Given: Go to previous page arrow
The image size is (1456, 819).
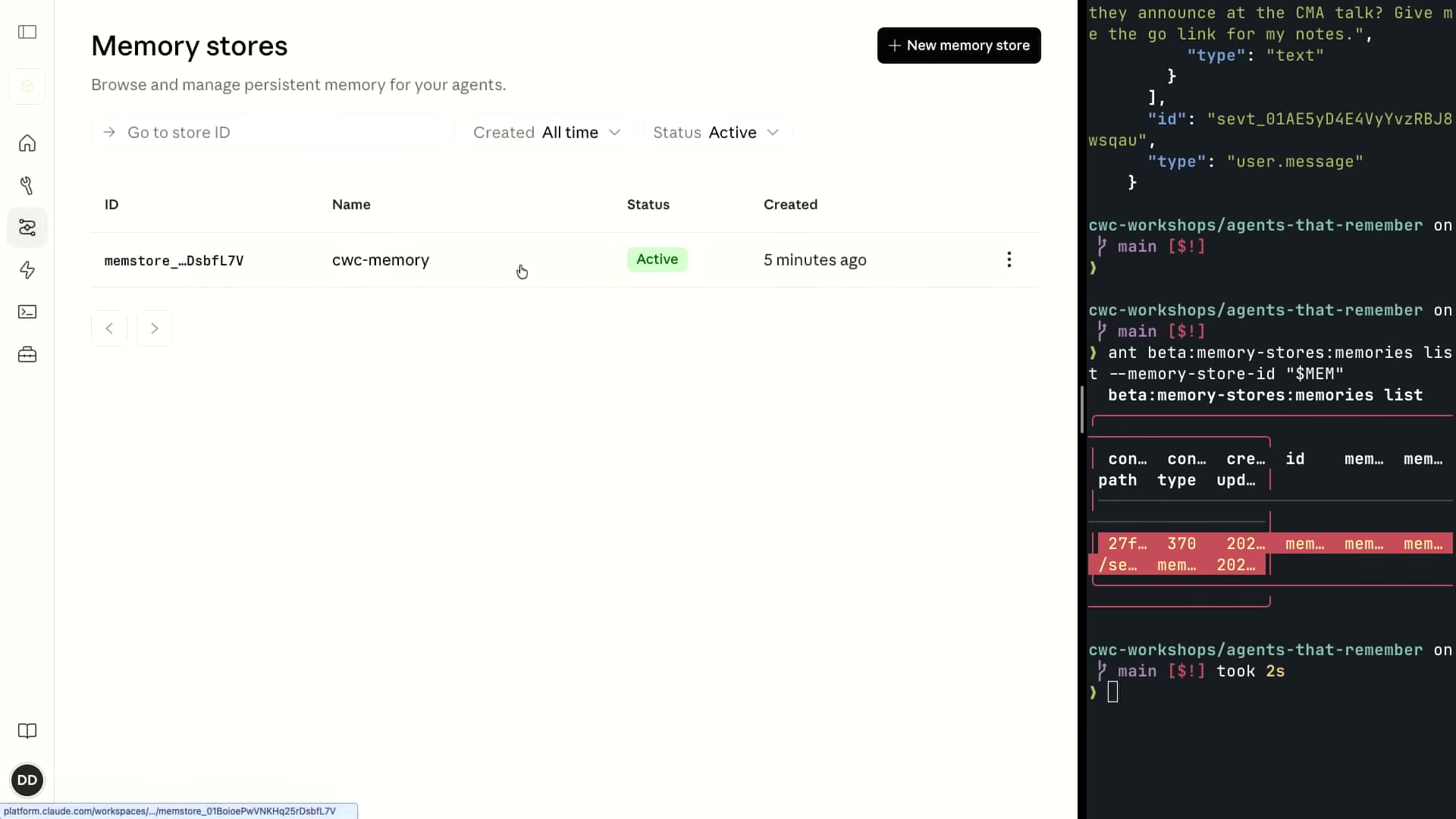Looking at the screenshot, I should [x=109, y=328].
